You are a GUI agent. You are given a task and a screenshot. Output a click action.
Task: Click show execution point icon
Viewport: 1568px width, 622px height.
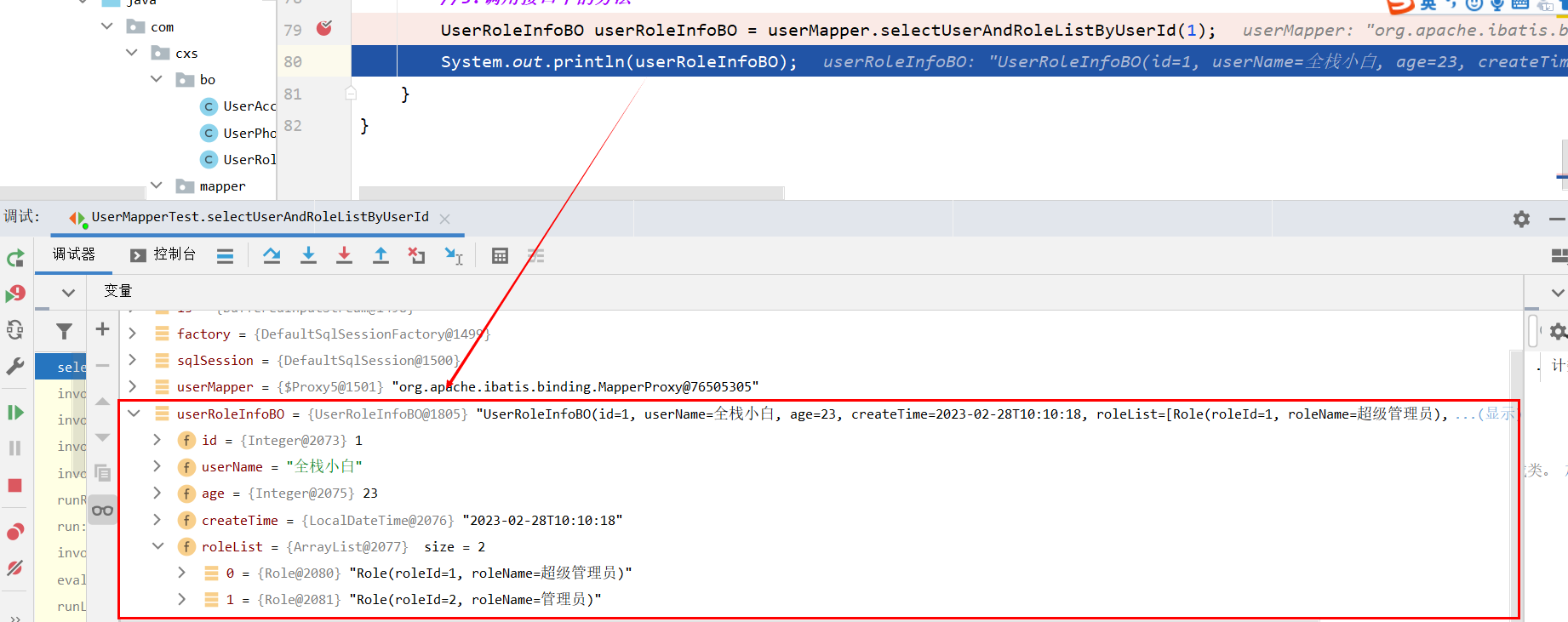pyautogui.click(x=272, y=255)
